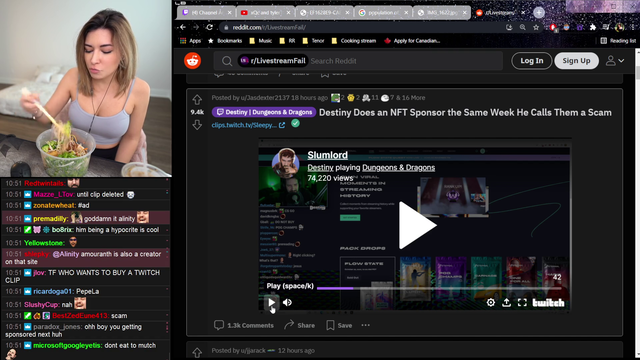The image size is (640, 360).
Task: Enter fullscreen on the Twitch clip
Action: [x=522, y=302]
